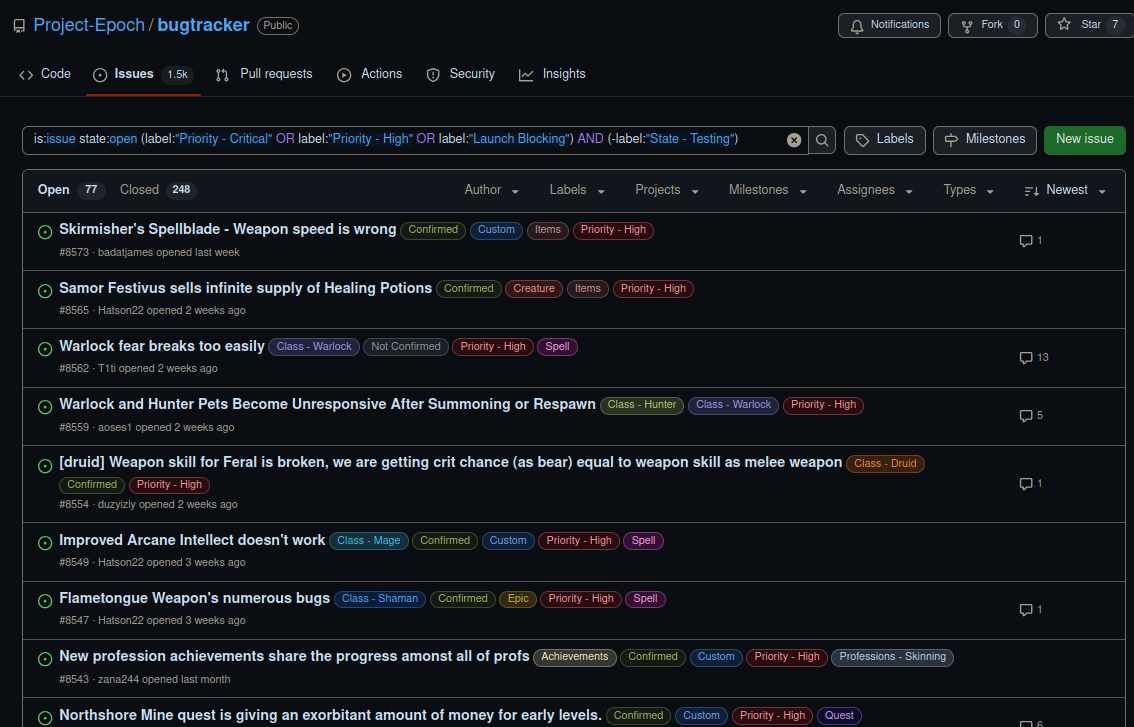Viewport: 1134px width, 727px height.
Task: Click the magnifier search icon button
Action: coord(822,140)
